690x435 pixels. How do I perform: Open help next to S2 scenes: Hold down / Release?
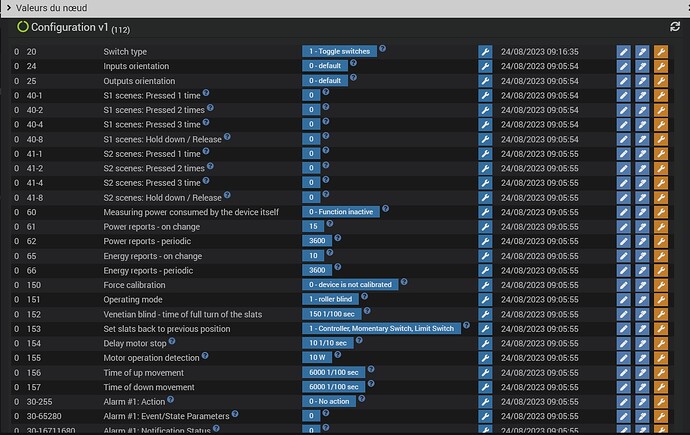[x=227, y=195]
